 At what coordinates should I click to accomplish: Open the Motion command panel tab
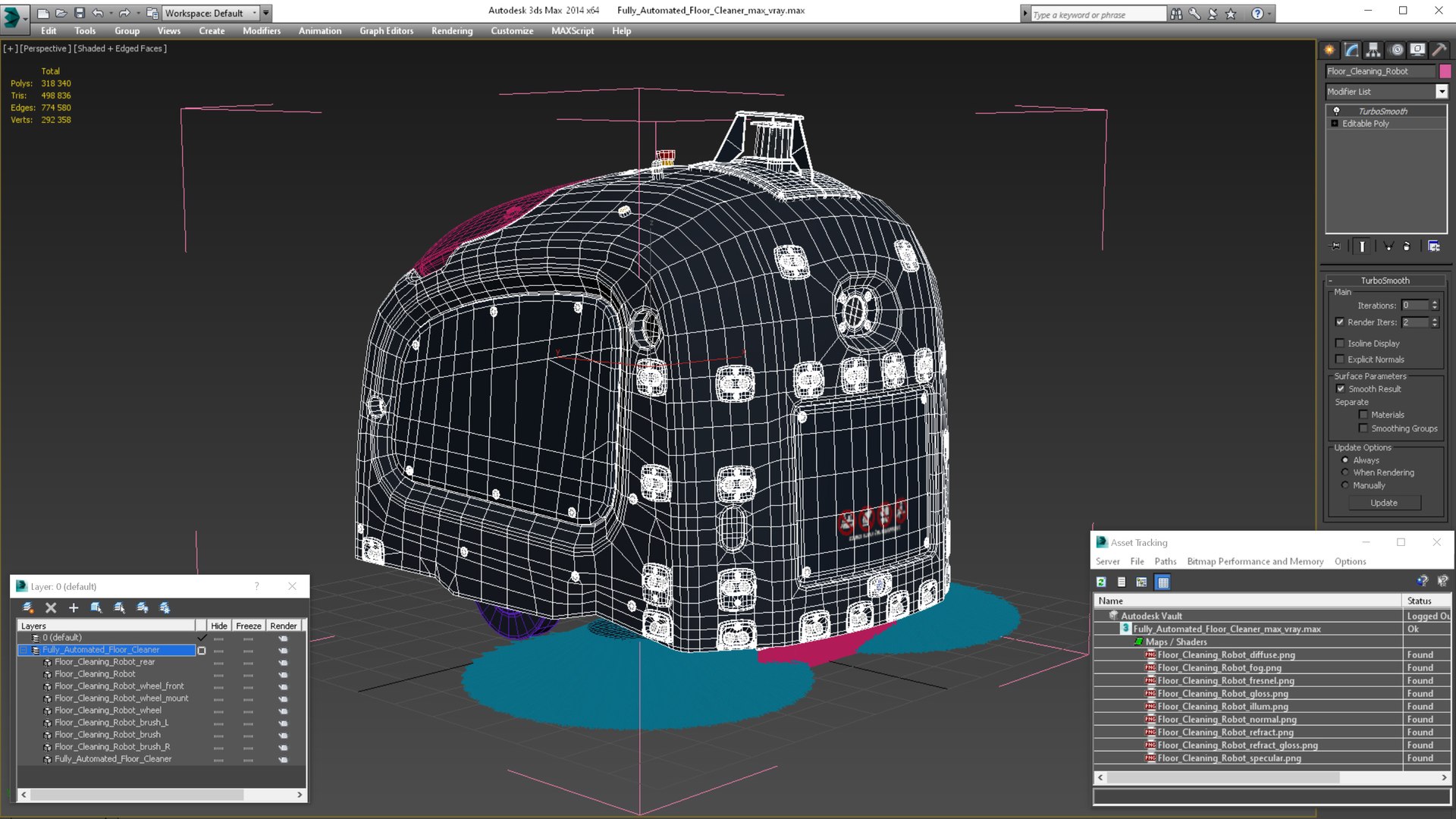1396,50
